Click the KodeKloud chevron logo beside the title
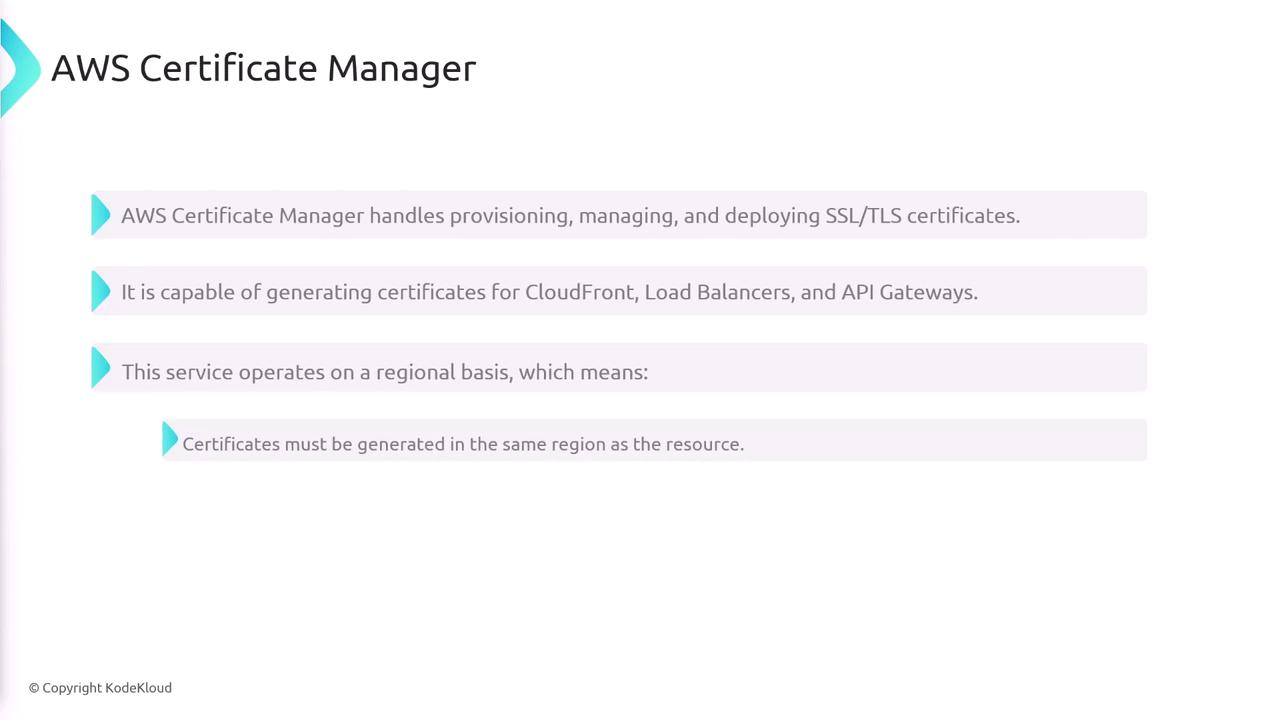The image size is (1280, 720). point(19,68)
